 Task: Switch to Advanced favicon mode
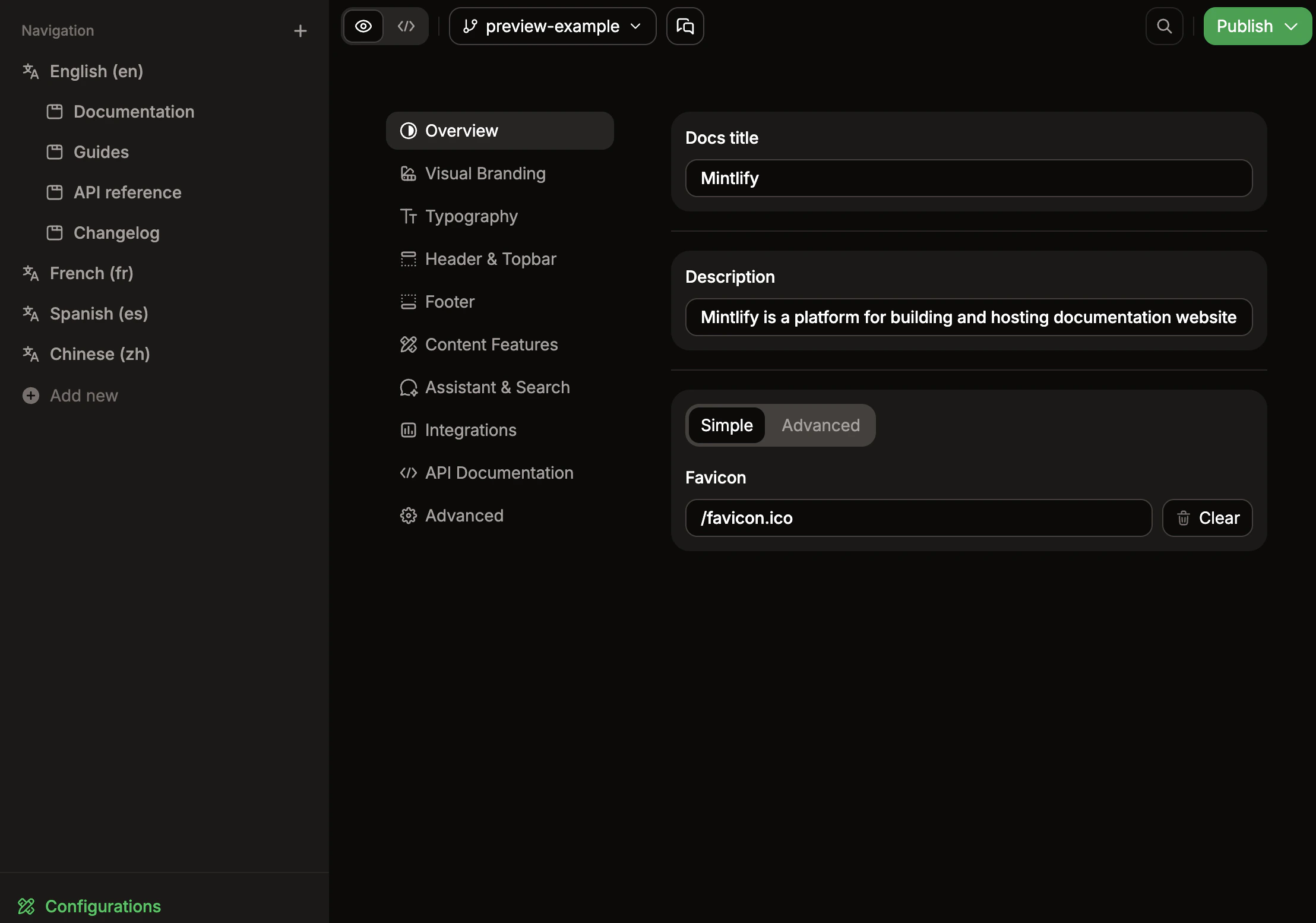coord(821,425)
